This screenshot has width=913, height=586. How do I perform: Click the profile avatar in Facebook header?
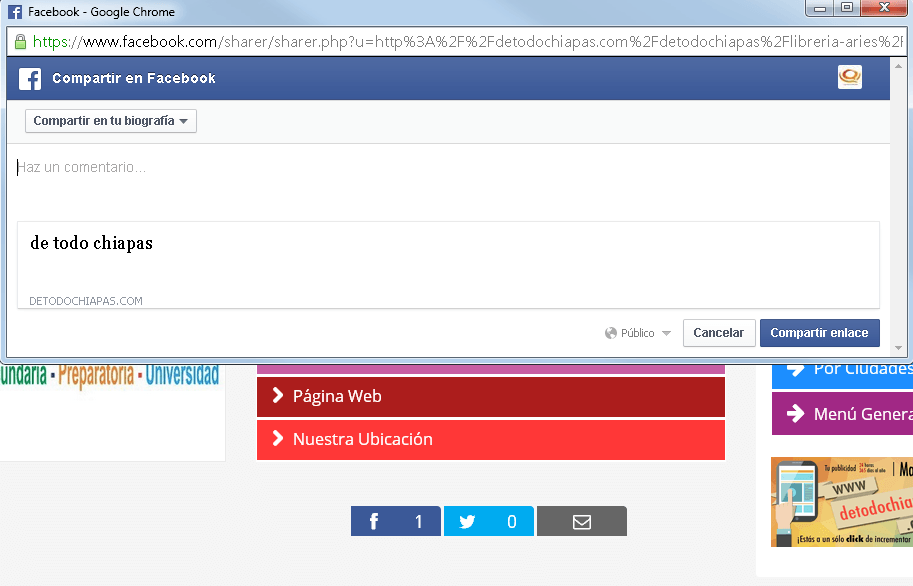tap(850, 77)
